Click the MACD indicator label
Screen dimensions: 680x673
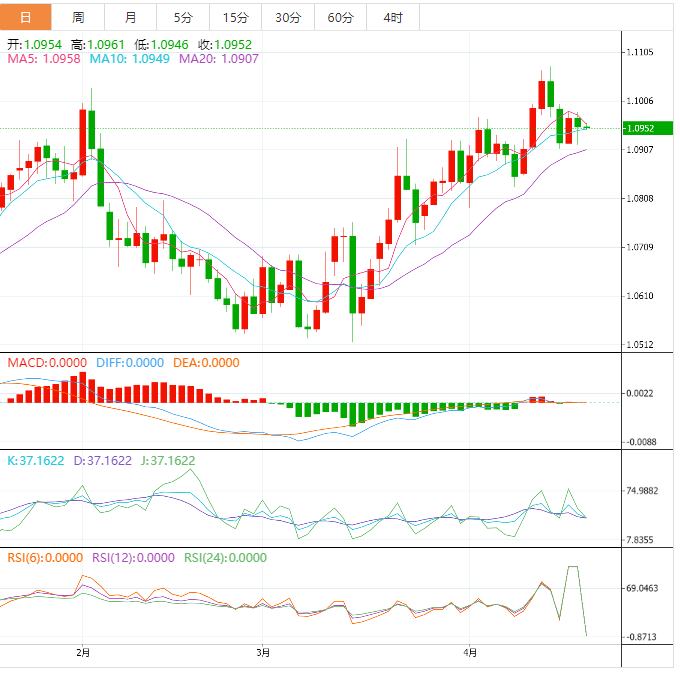point(49,363)
